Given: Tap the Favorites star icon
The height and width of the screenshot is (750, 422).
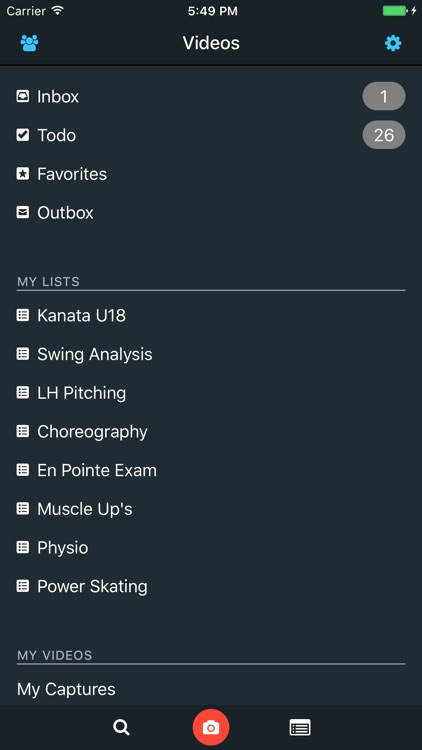Looking at the screenshot, I should [22, 174].
